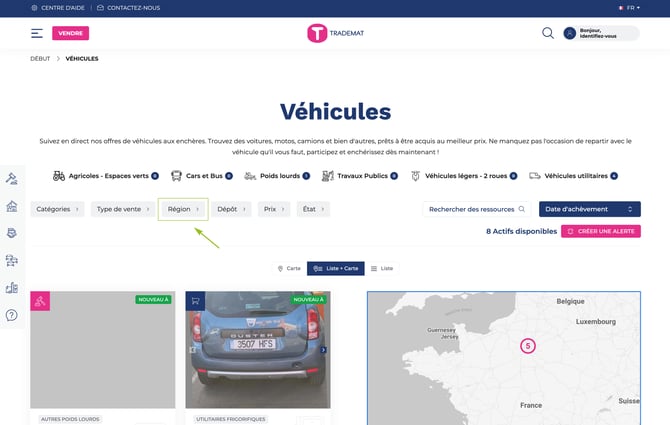670x425 pixels.
Task: Click the third sidebar icon below house
Action: click(12, 233)
